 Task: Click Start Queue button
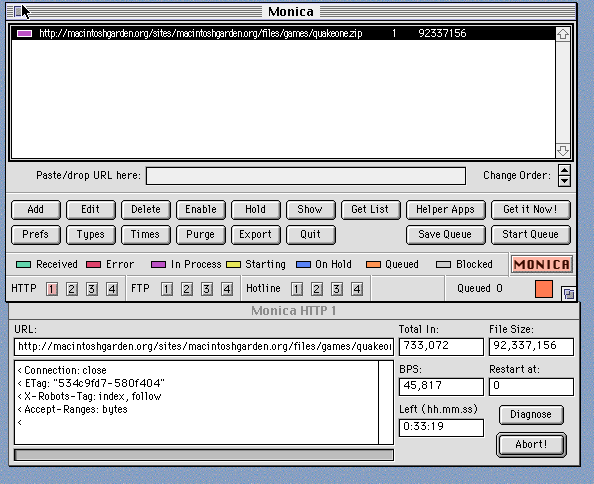click(530, 235)
